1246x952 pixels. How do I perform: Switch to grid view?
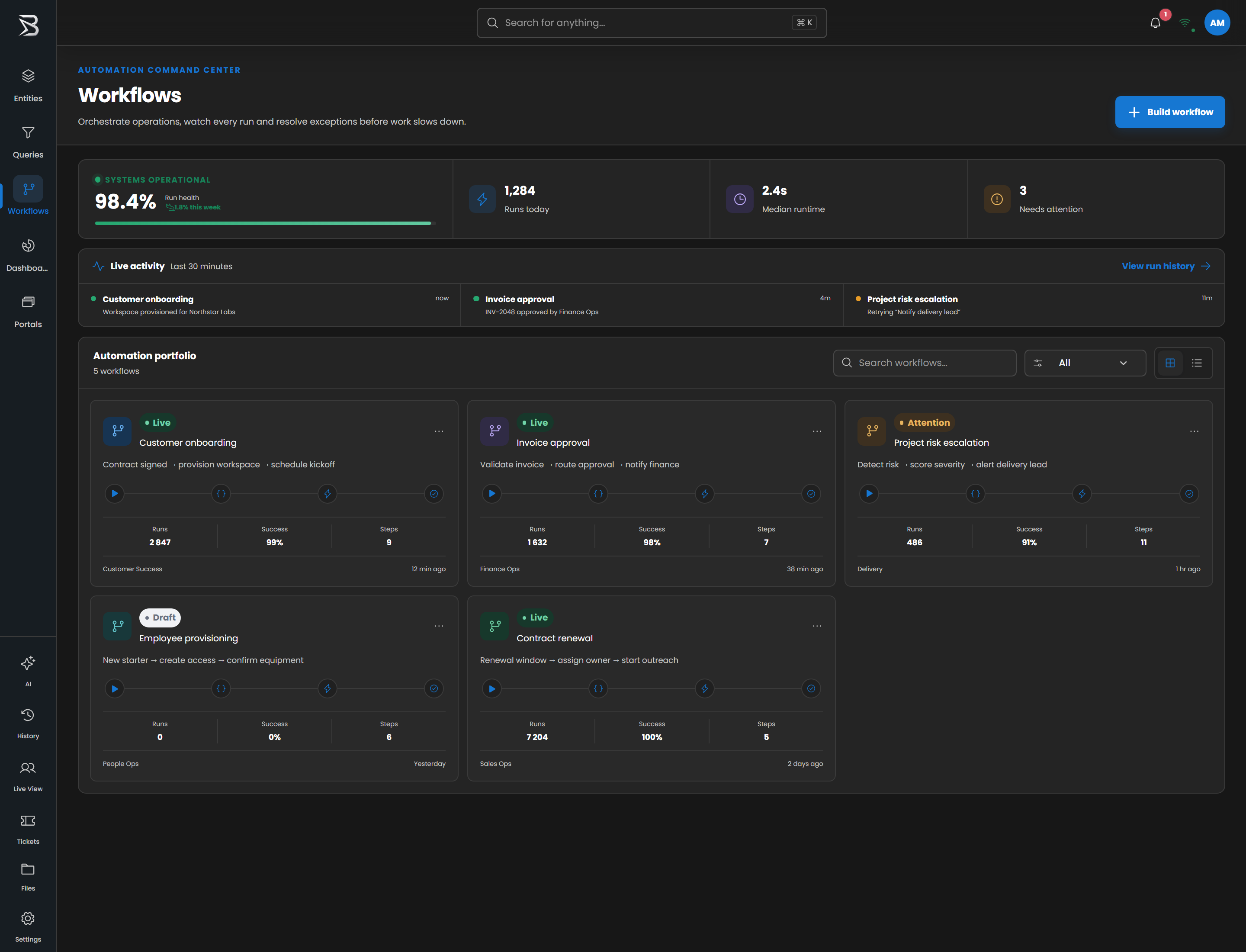(x=1169, y=363)
